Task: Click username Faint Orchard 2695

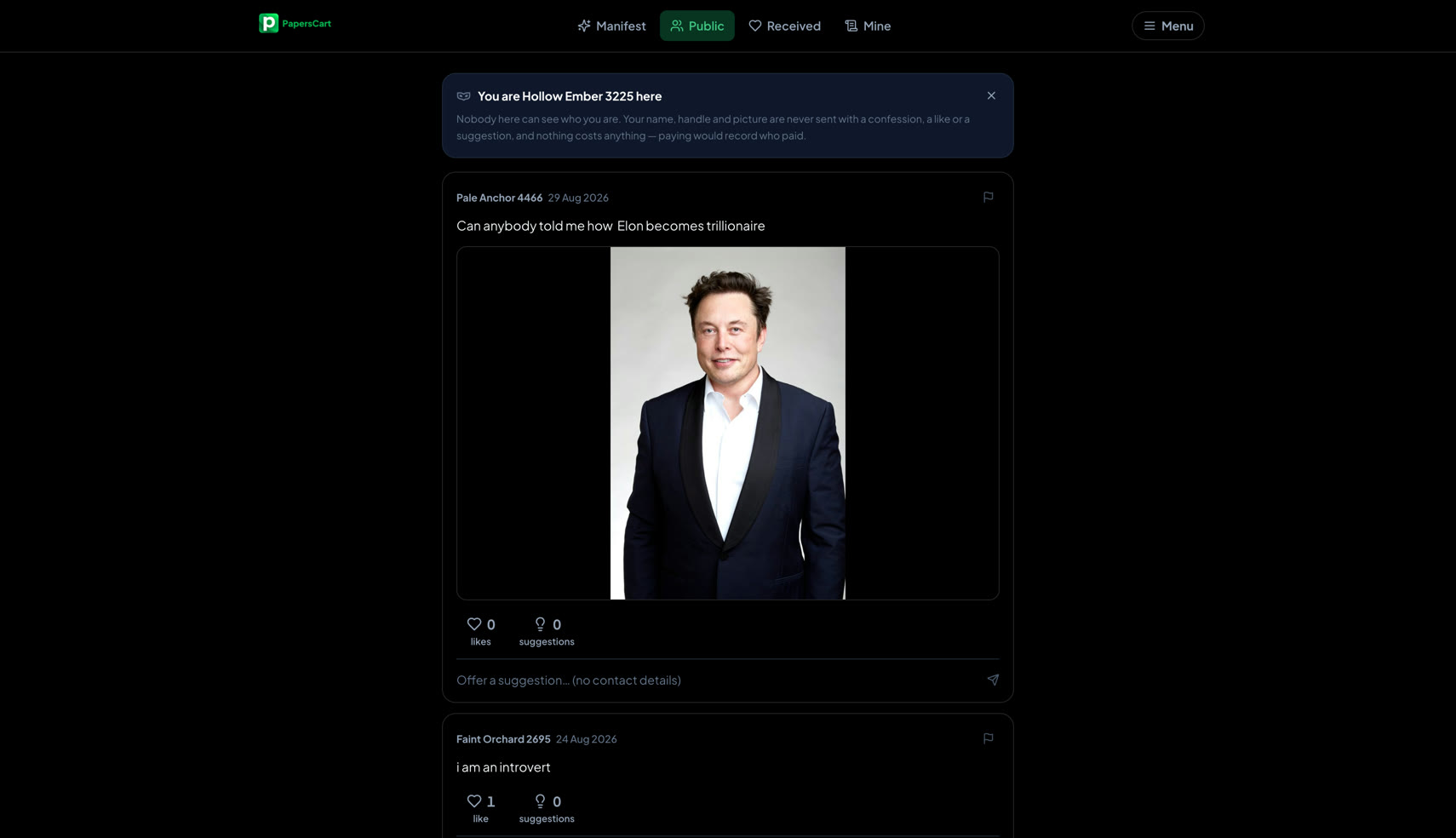Action: point(503,739)
